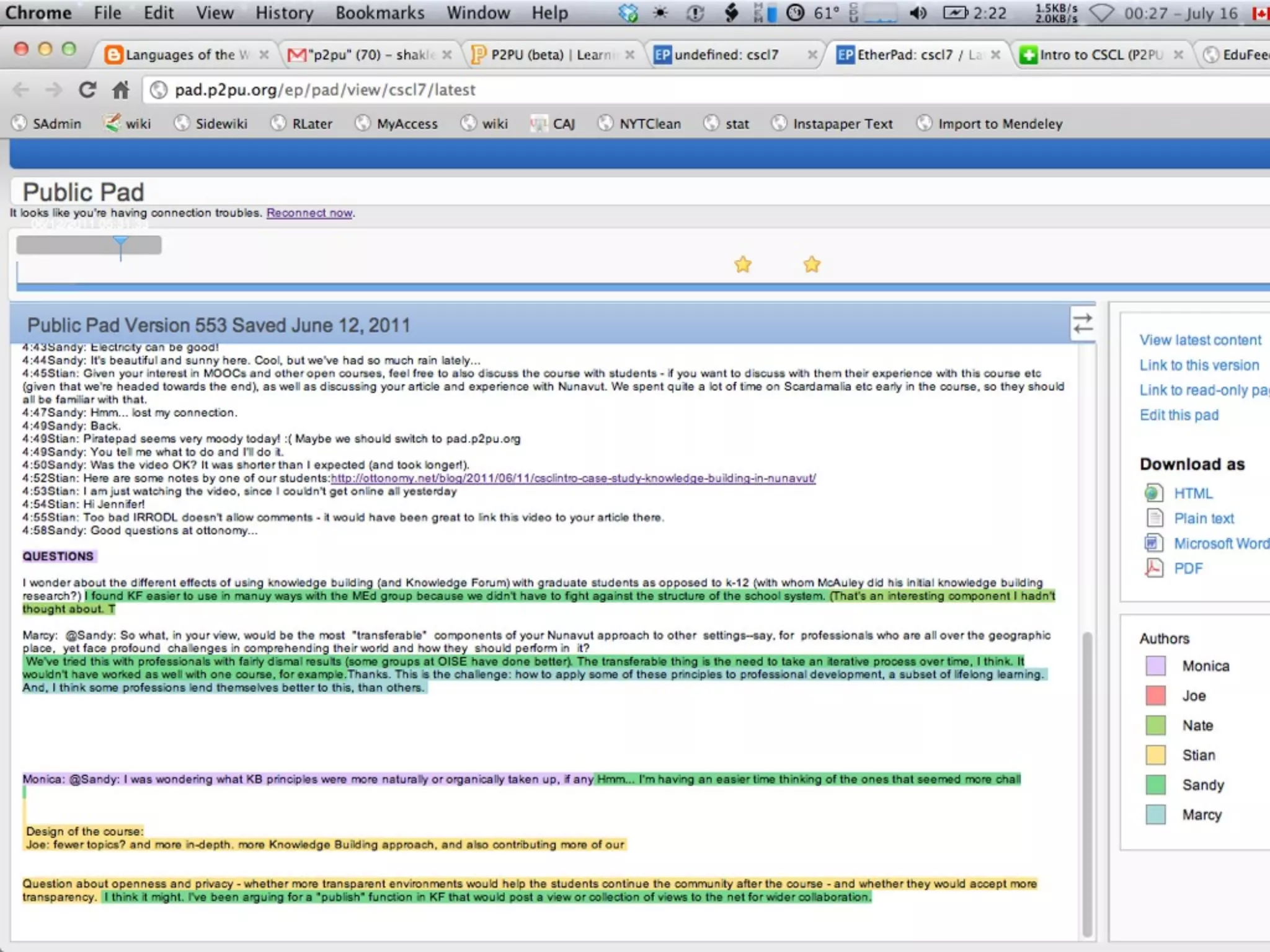Viewport: 1270px width, 952px height.
Task: Click the HTML download globe icon
Action: point(1153,493)
